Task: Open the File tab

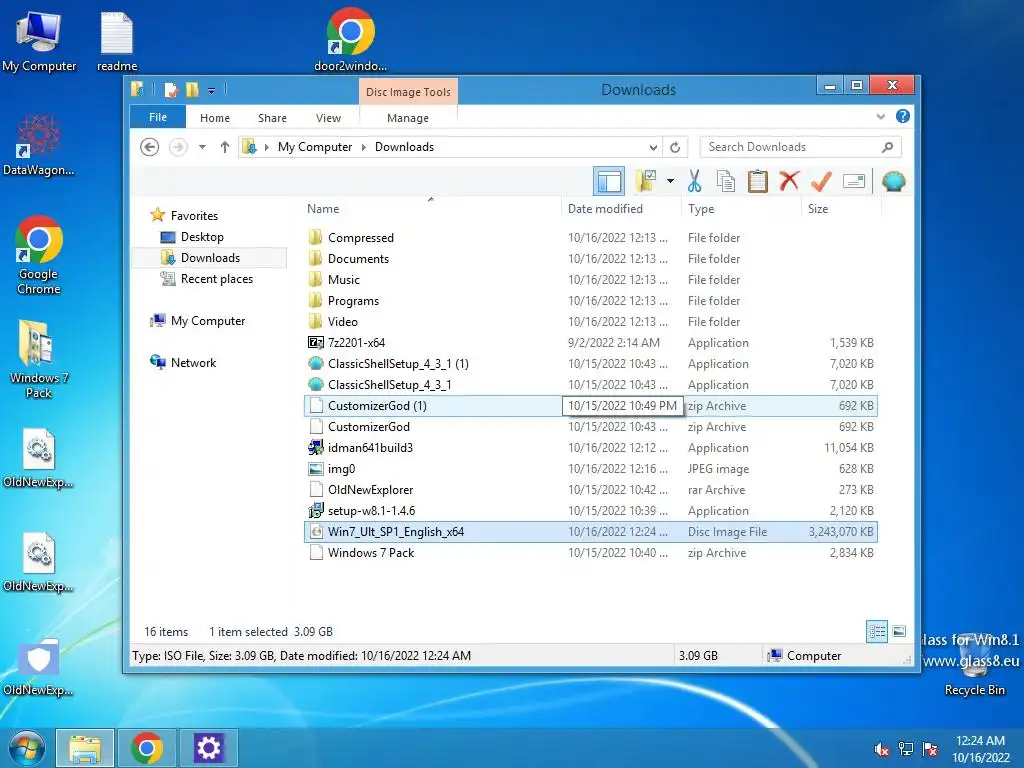Action: [158, 117]
